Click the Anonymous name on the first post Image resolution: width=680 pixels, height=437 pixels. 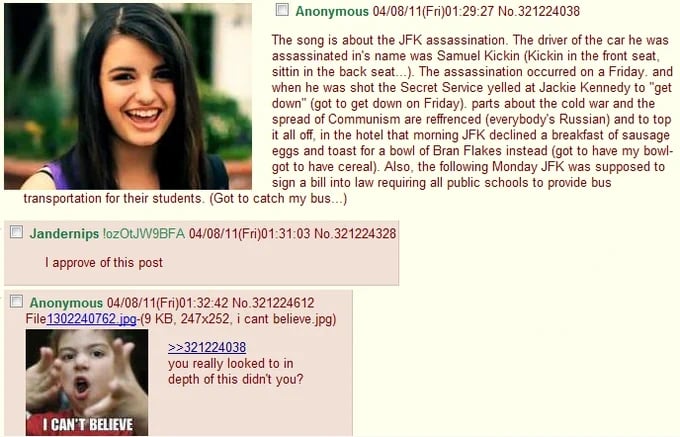tap(332, 11)
